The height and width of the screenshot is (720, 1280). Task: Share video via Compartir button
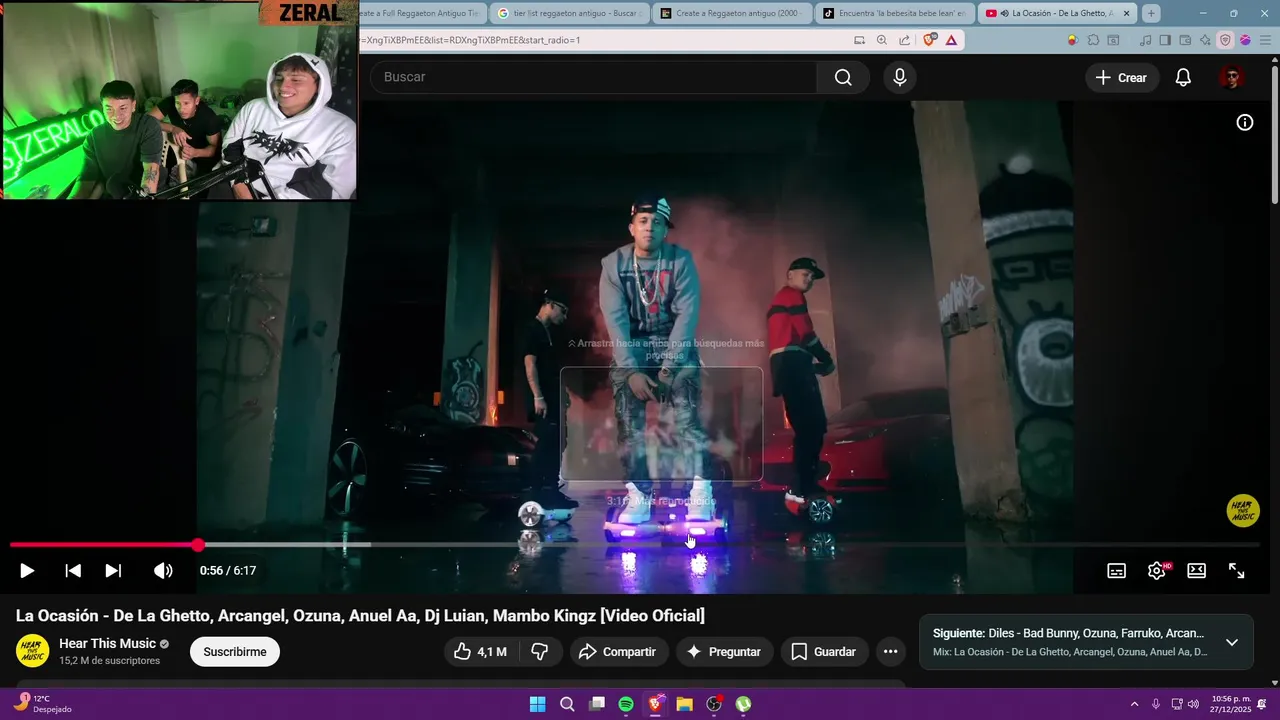click(x=617, y=651)
